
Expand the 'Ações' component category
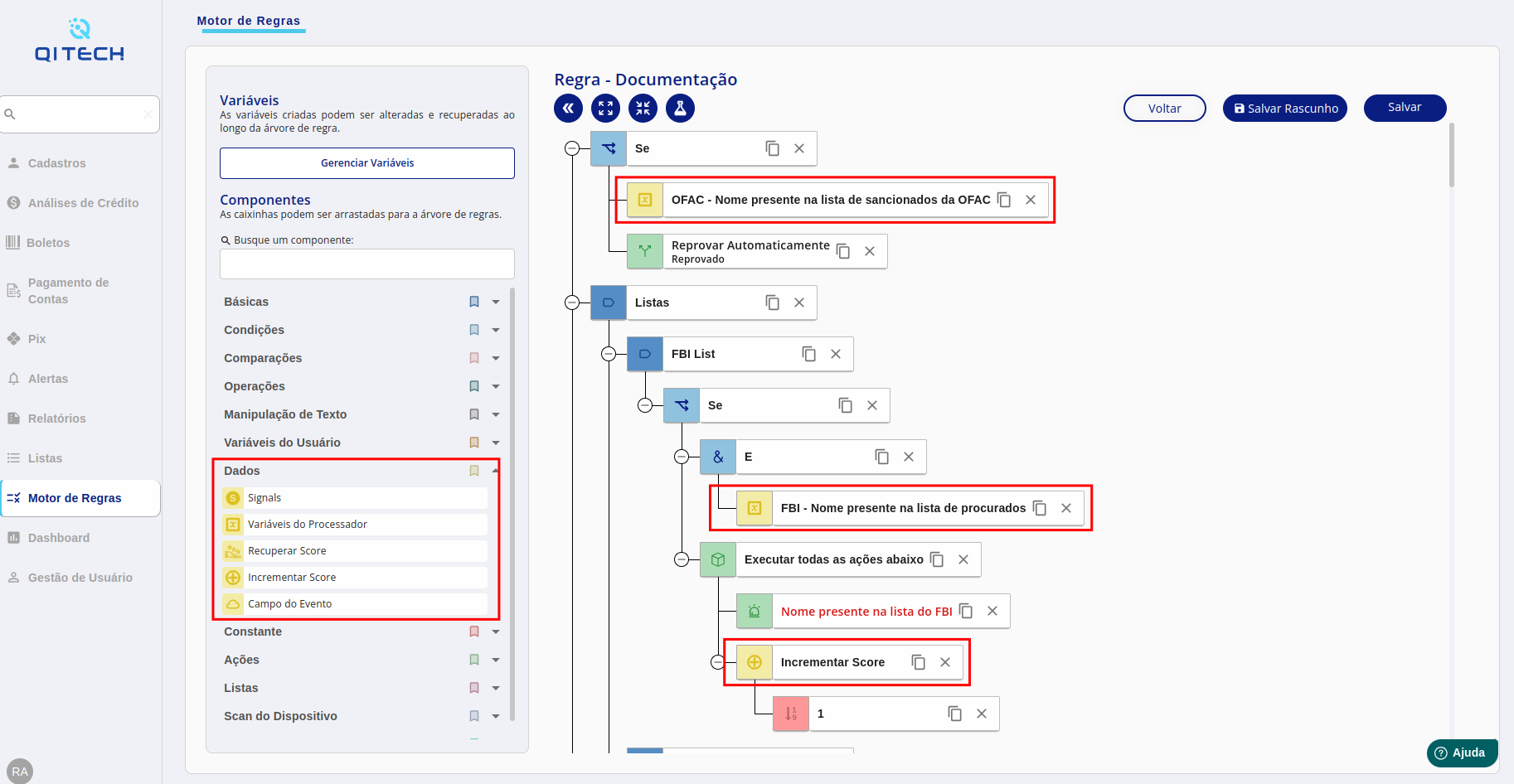coord(496,660)
